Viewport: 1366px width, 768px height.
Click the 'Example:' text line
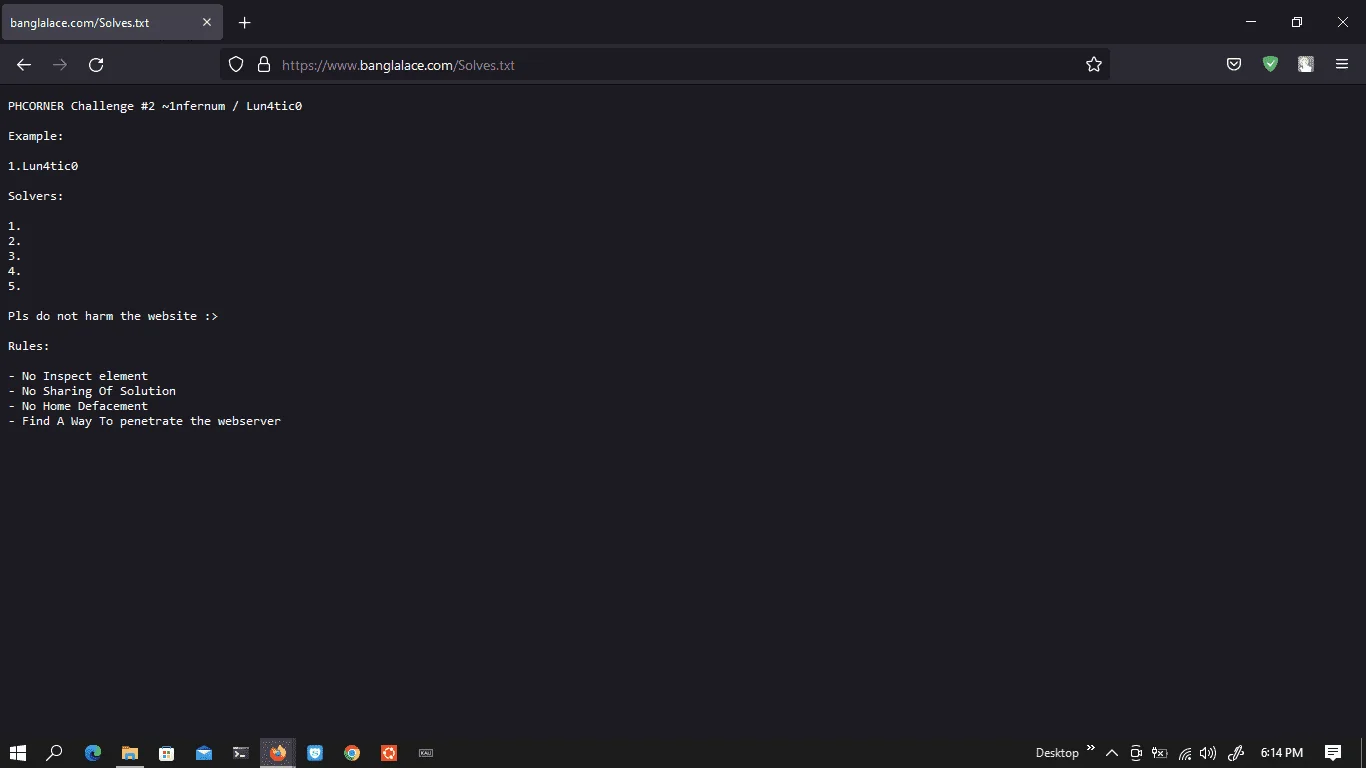tap(36, 136)
